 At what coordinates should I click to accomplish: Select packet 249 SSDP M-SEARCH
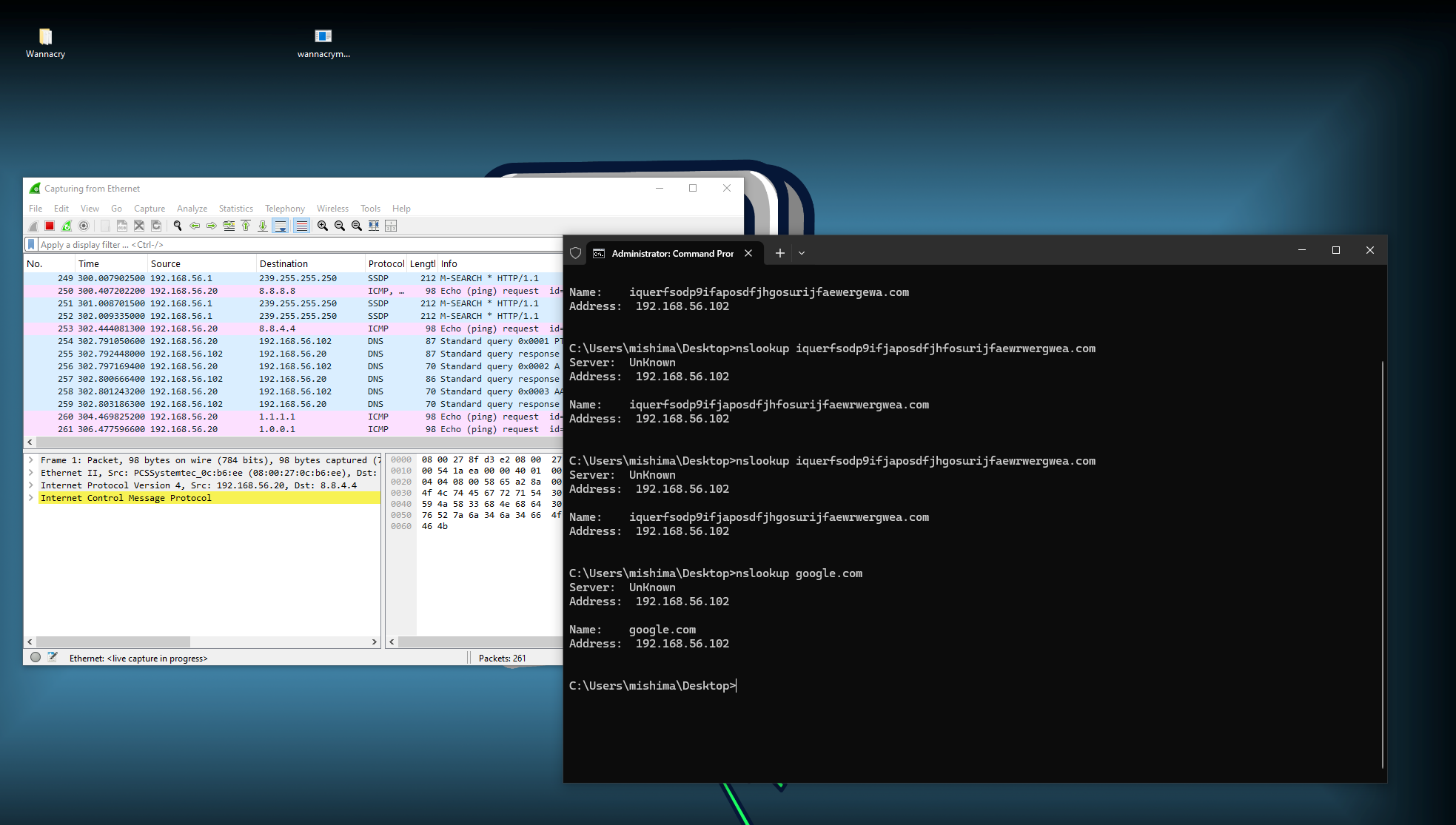click(x=294, y=278)
